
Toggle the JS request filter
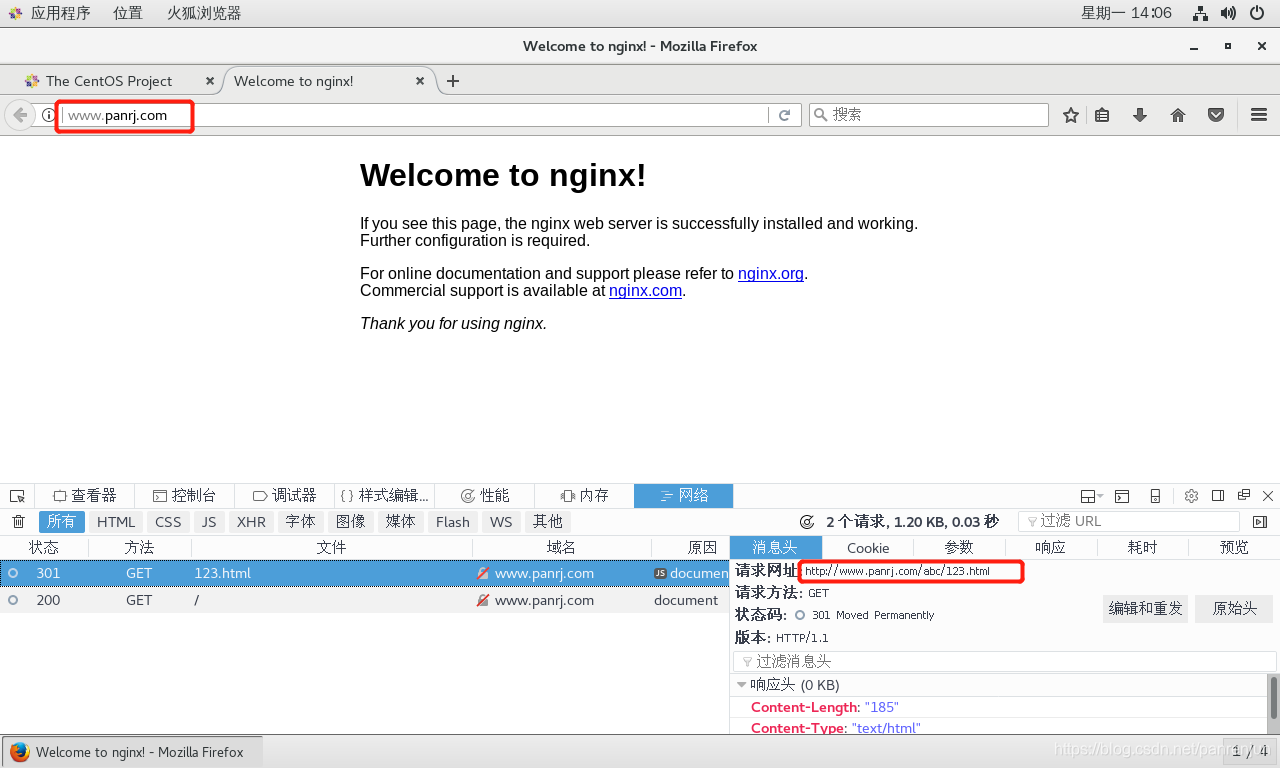209,522
